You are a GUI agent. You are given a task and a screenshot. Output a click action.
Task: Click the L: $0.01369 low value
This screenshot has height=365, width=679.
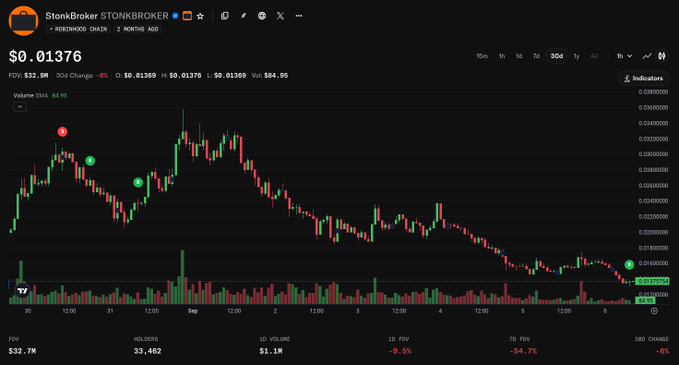(x=226, y=75)
